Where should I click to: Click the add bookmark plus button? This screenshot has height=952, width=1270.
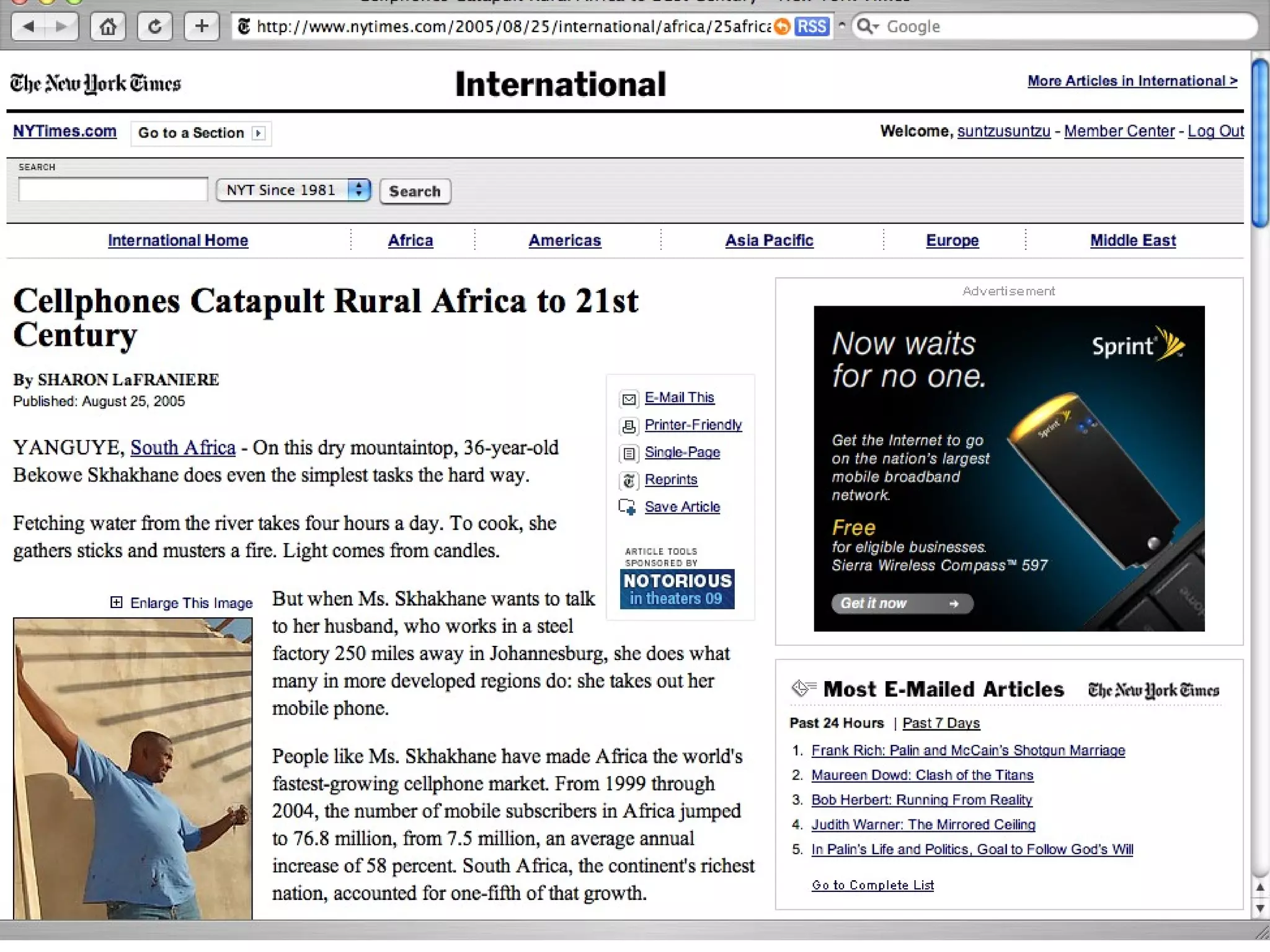pyautogui.click(x=202, y=27)
